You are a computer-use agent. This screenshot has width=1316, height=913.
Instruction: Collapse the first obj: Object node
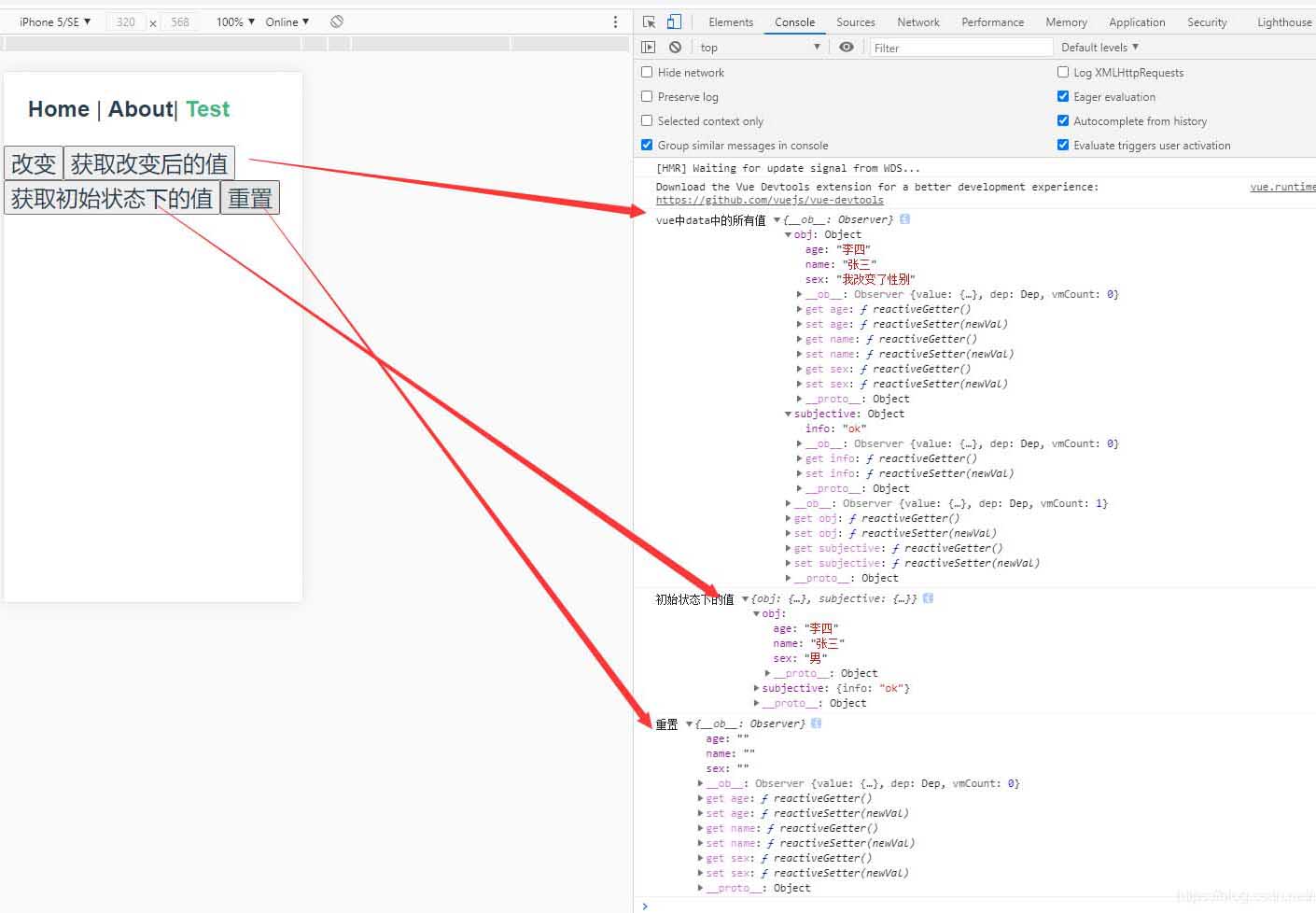[x=788, y=235]
